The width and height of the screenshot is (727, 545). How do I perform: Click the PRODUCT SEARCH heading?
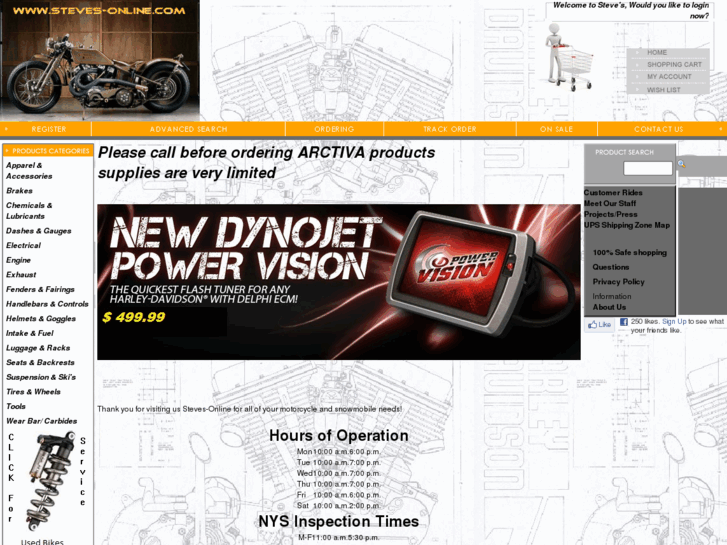click(624, 152)
